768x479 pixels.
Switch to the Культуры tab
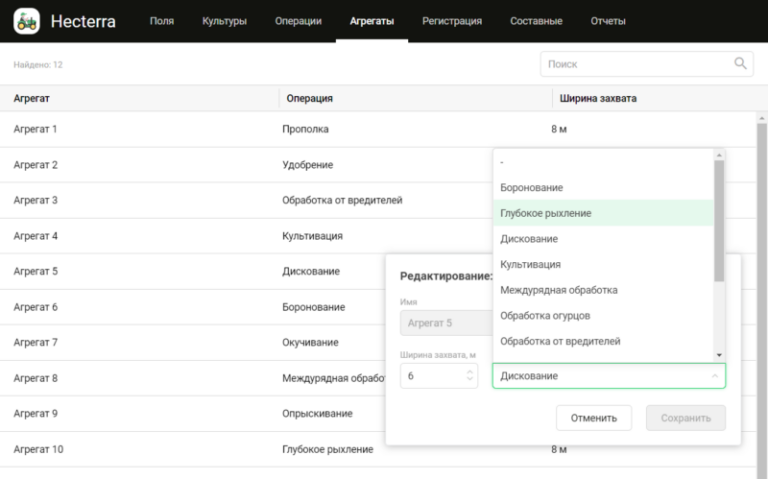[224, 21]
